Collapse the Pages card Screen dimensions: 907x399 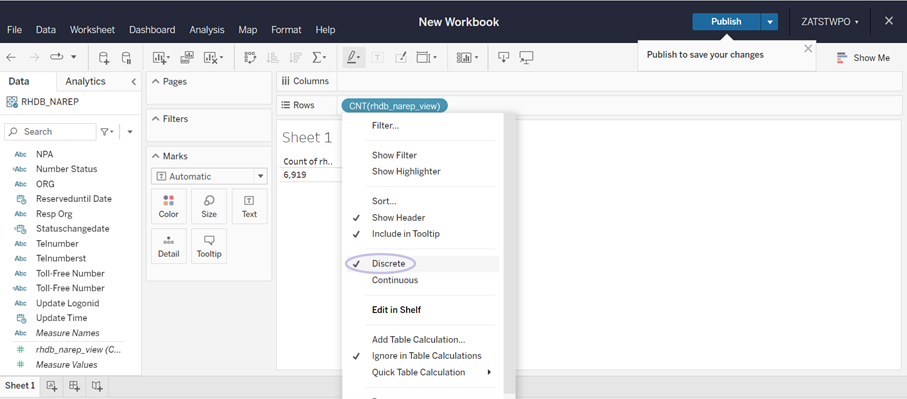point(155,82)
